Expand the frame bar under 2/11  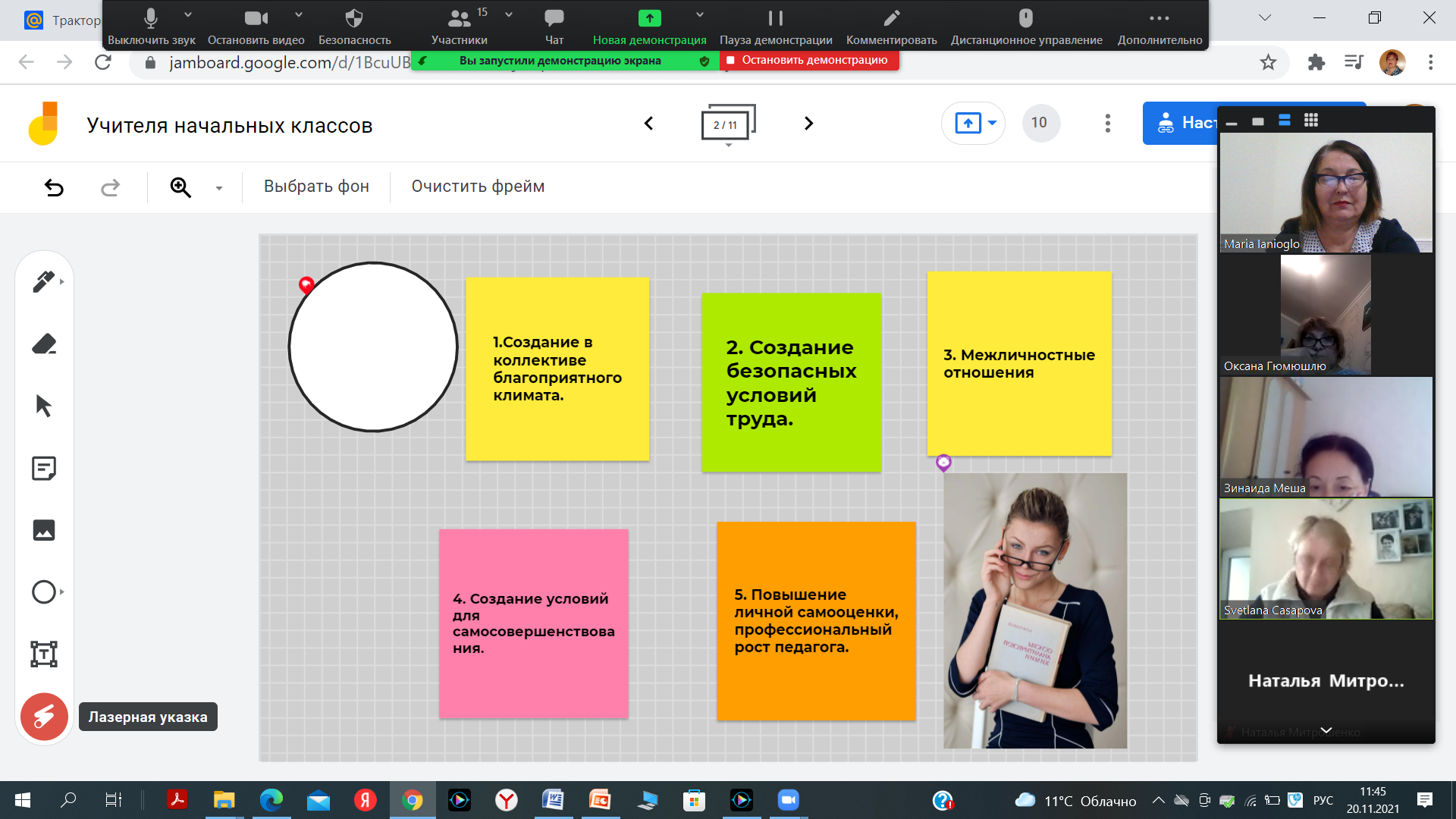tap(729, 145)
